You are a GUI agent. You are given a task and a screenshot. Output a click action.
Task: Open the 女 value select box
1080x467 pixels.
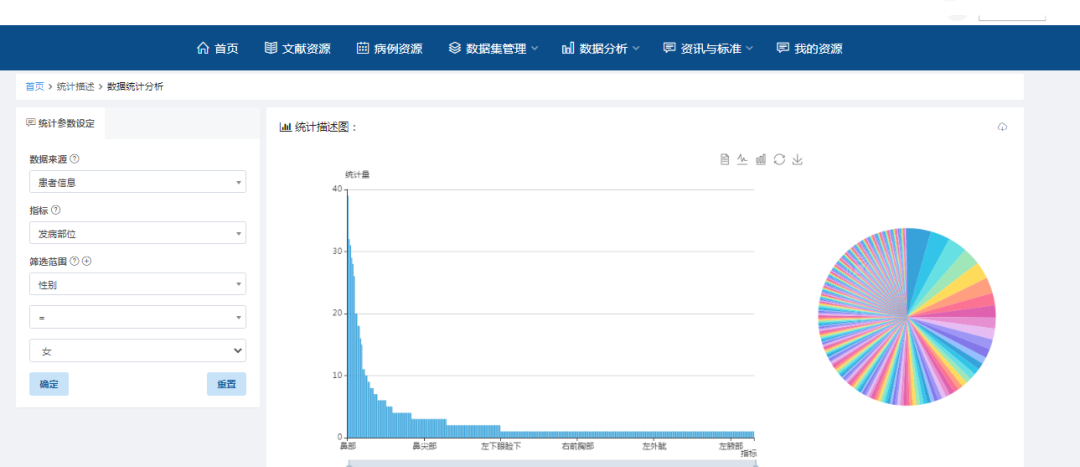click(x=137, y=351)
